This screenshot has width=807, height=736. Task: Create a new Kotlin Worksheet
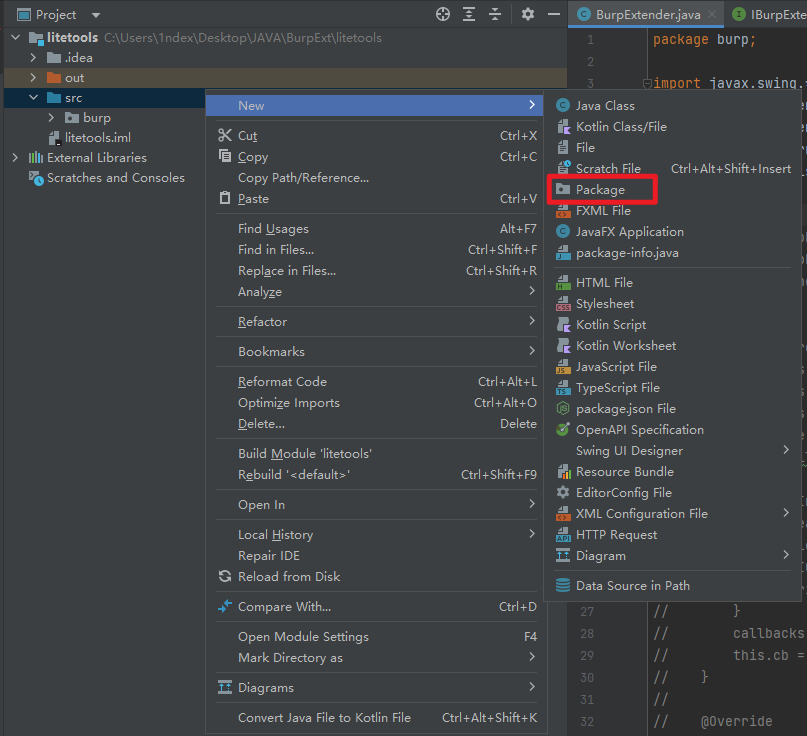[x=673, y=346]
